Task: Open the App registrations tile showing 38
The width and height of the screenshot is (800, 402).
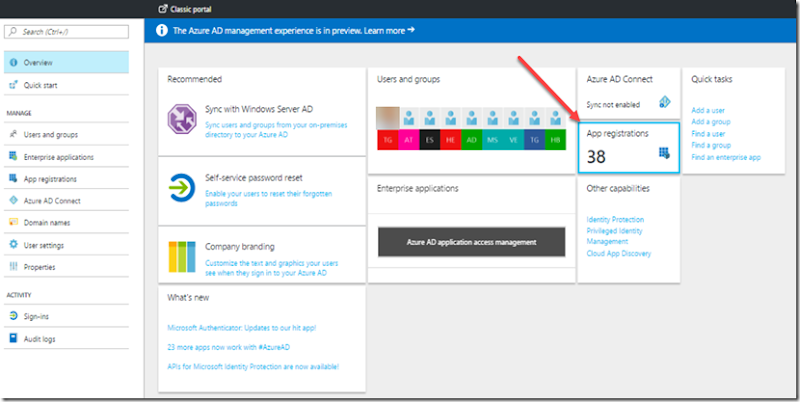Action: click(629, 147)
